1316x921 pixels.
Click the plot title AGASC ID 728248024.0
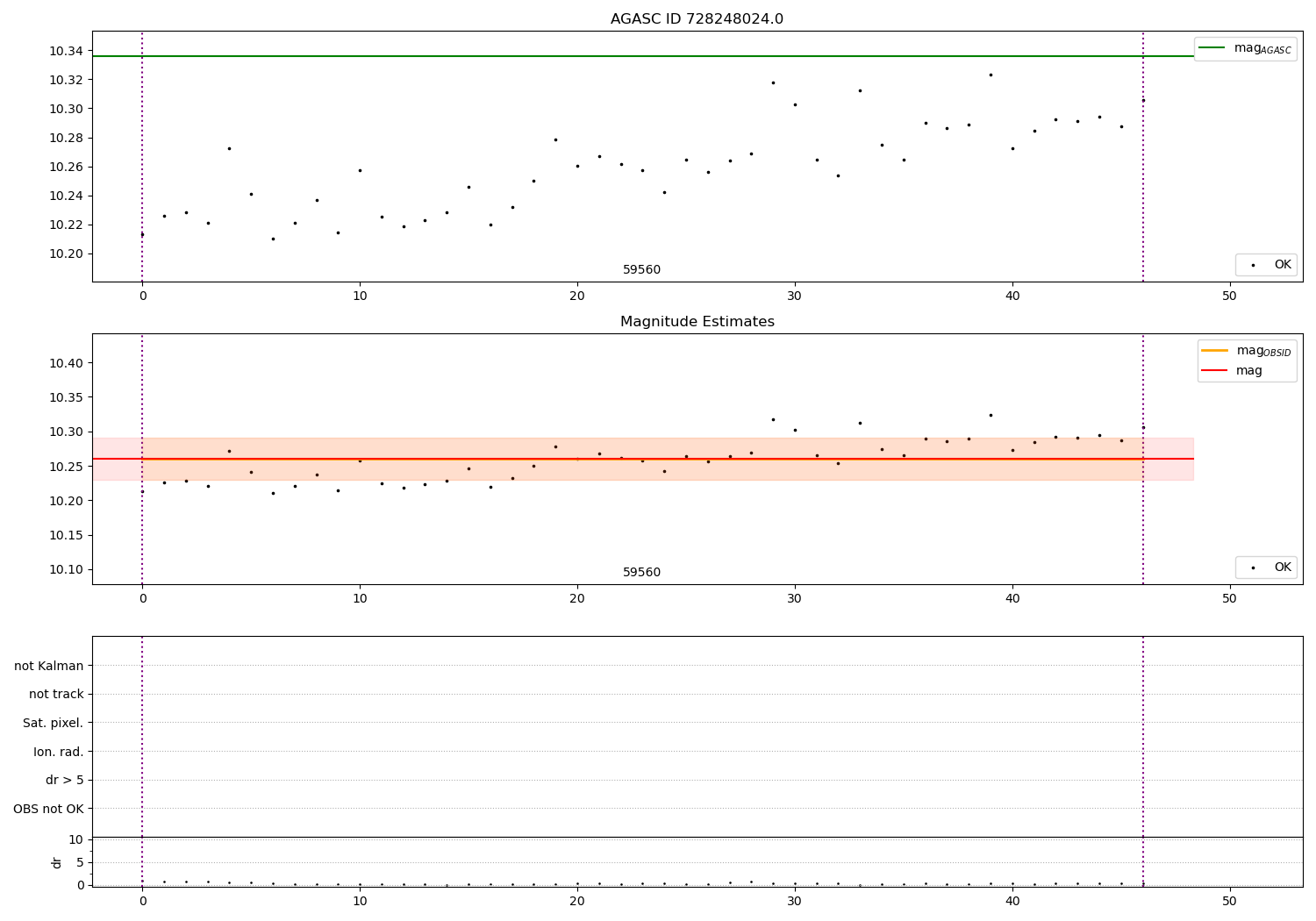coord(697,19)
